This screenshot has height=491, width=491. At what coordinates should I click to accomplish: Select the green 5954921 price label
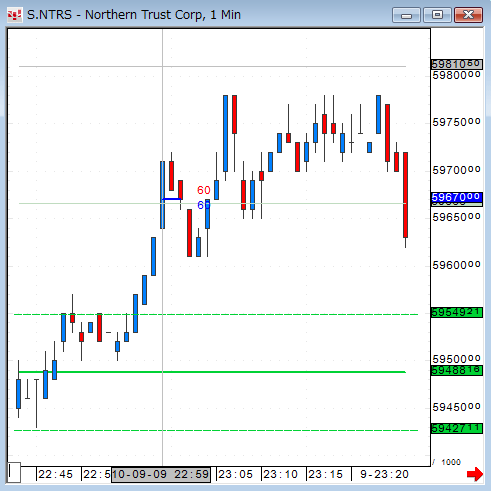coord(457,312)
